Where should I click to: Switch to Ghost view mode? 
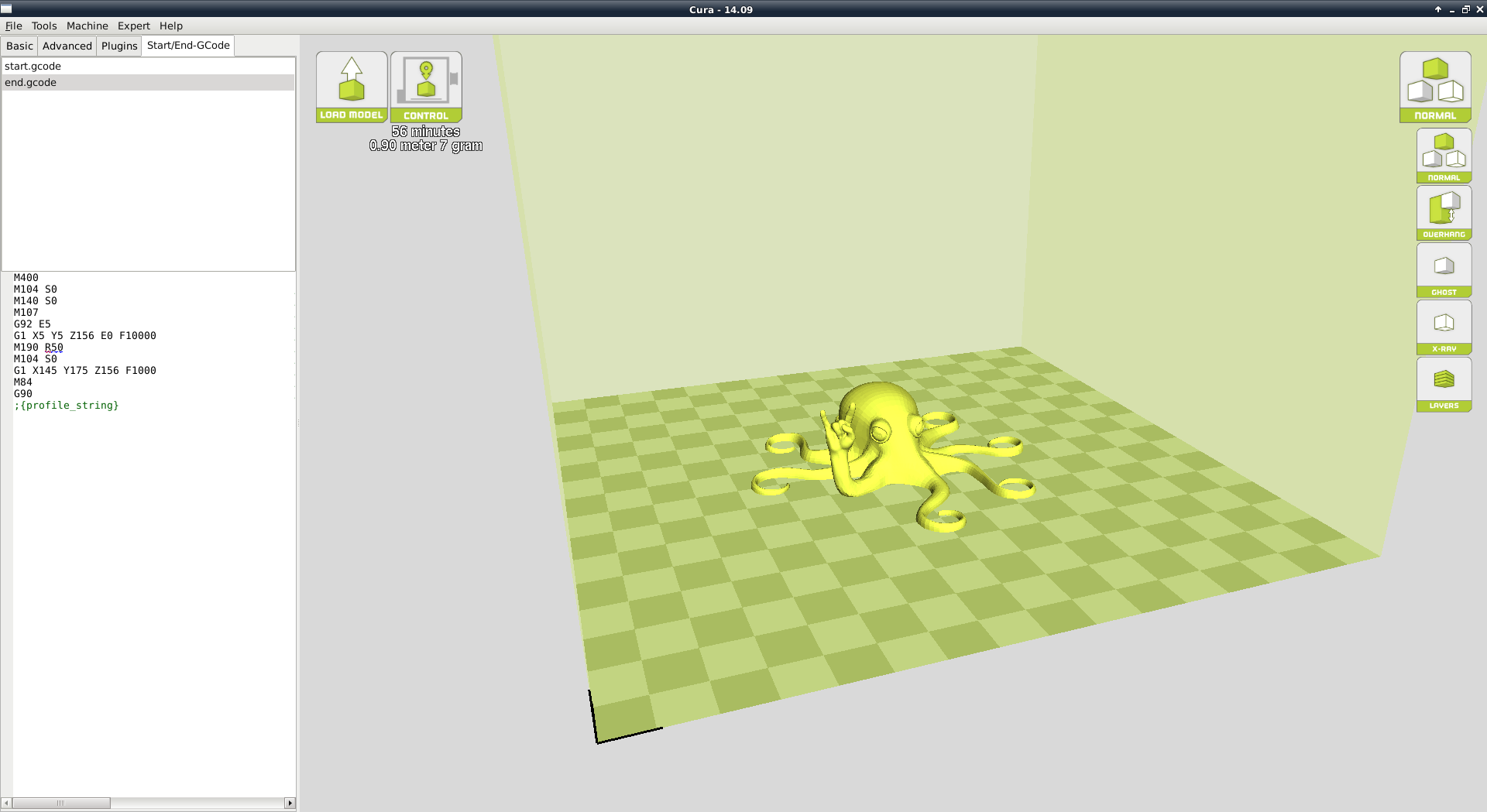coord(1444,270)
